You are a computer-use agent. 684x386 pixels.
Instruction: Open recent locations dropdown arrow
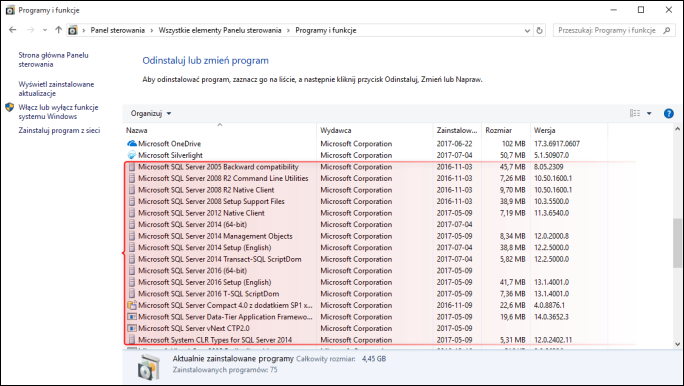45,31
